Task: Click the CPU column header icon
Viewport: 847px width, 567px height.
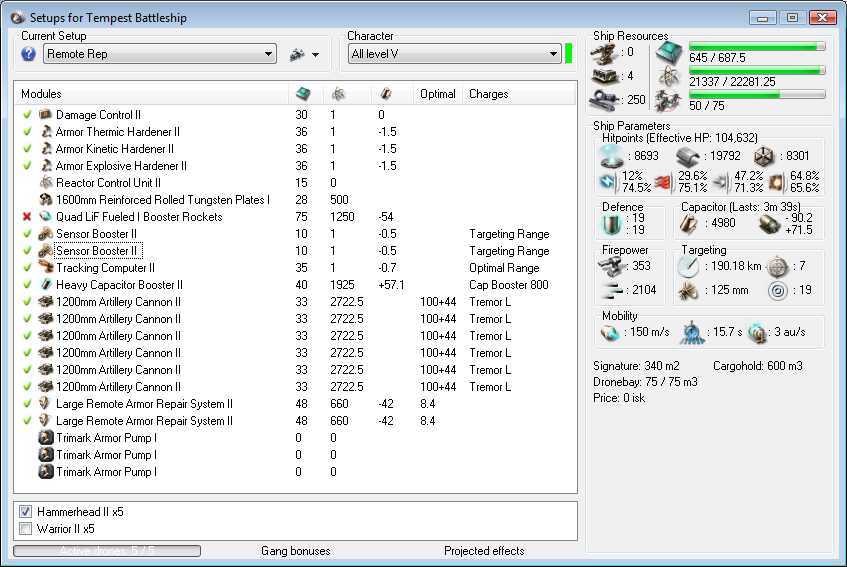Action: 304,94
